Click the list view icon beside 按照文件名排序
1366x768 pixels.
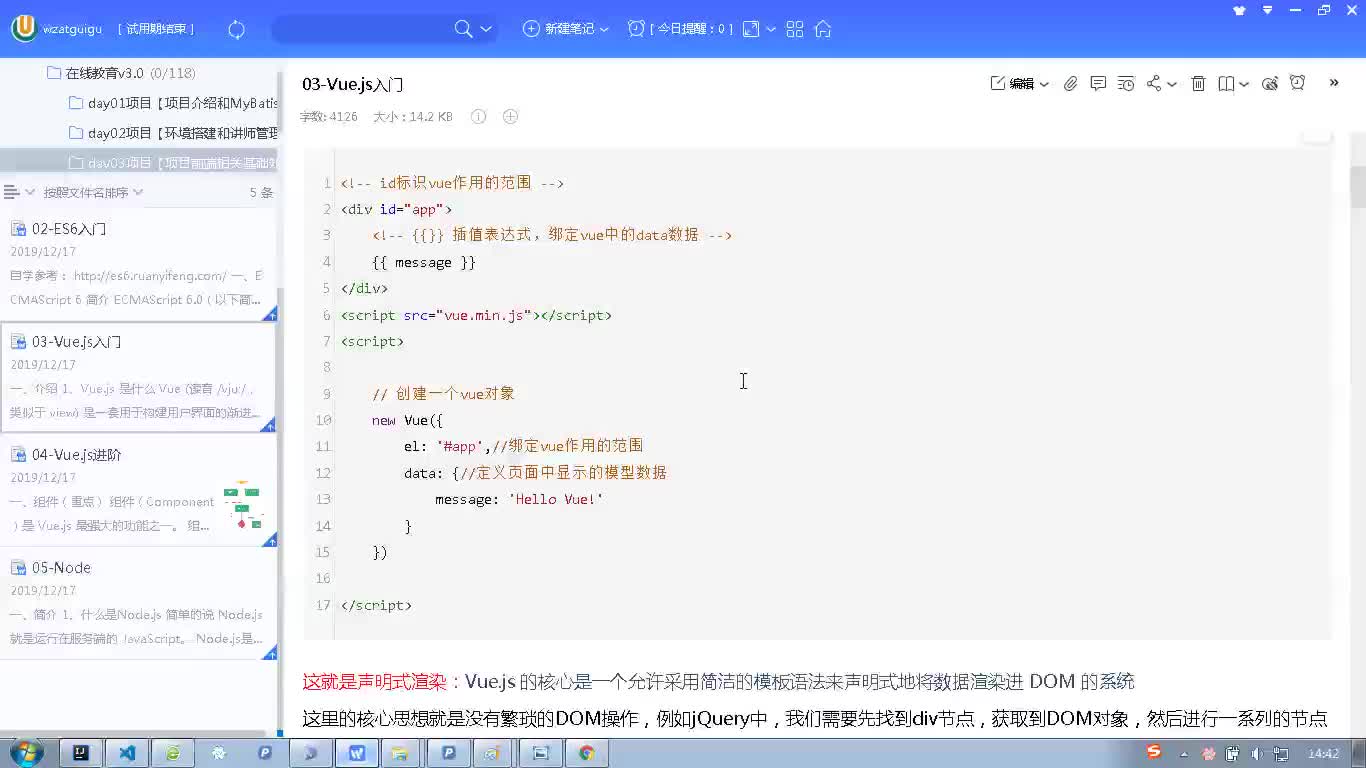click(x=11, y=192)
